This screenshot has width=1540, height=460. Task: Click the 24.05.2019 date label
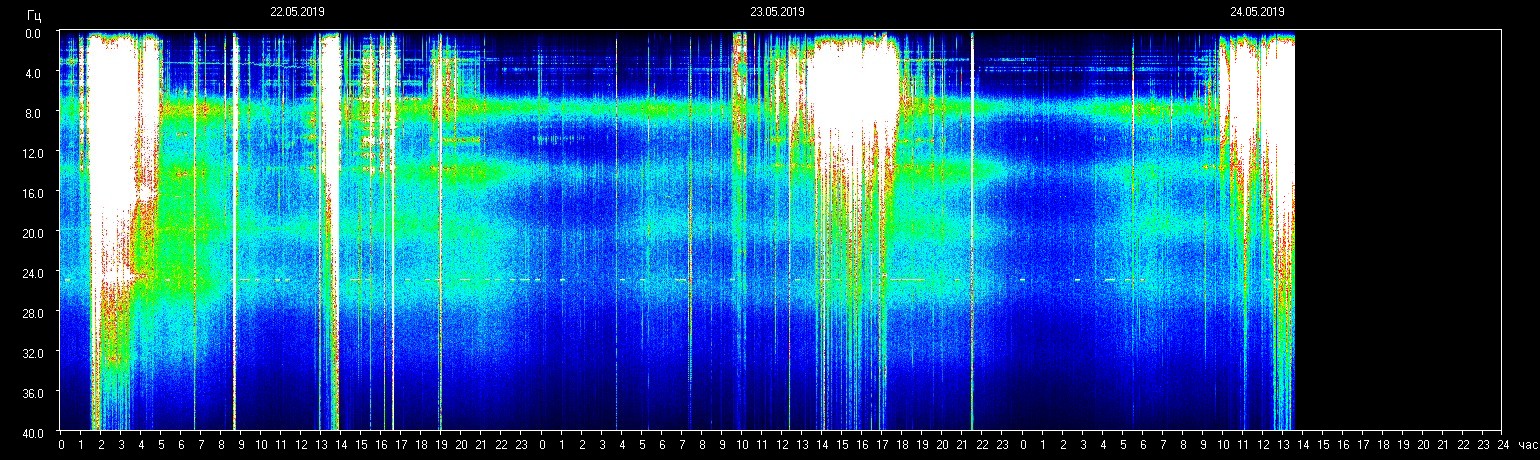tap(1257, 12)
